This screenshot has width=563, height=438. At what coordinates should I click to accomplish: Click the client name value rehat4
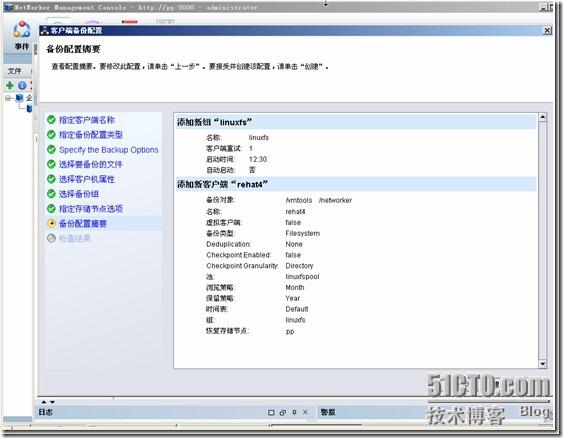pyautogui.click(x=295, y=212)
